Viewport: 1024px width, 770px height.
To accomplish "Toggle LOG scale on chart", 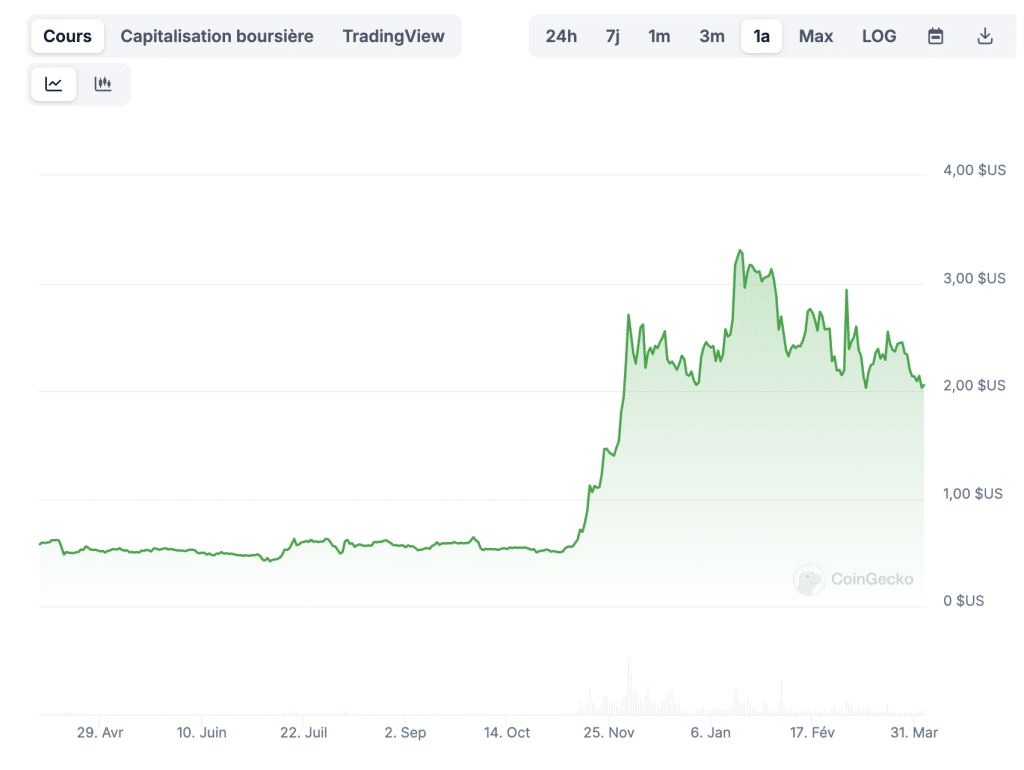I will (x=879, y=36).
